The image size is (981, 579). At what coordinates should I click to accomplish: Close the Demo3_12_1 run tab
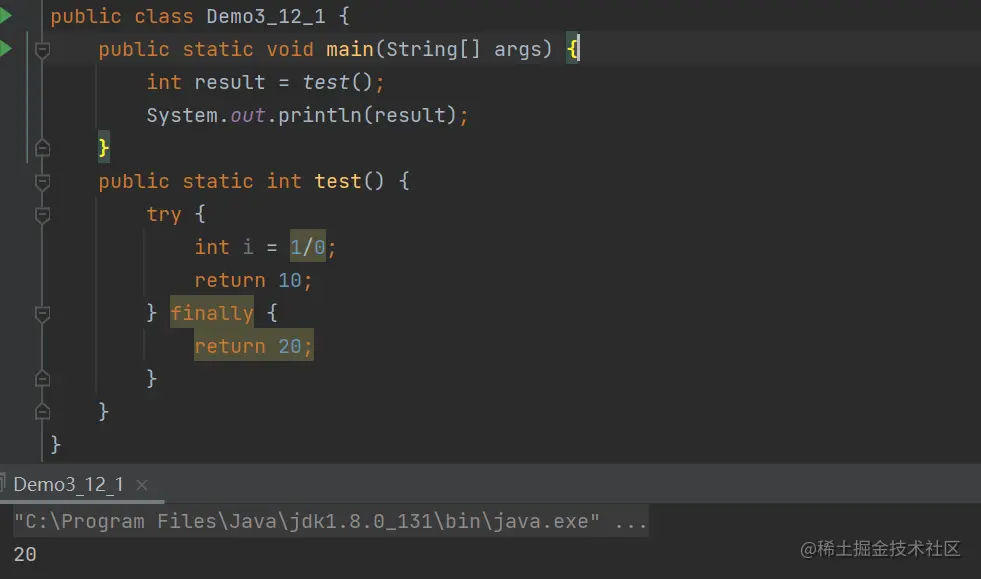click(x=142, y=485)
